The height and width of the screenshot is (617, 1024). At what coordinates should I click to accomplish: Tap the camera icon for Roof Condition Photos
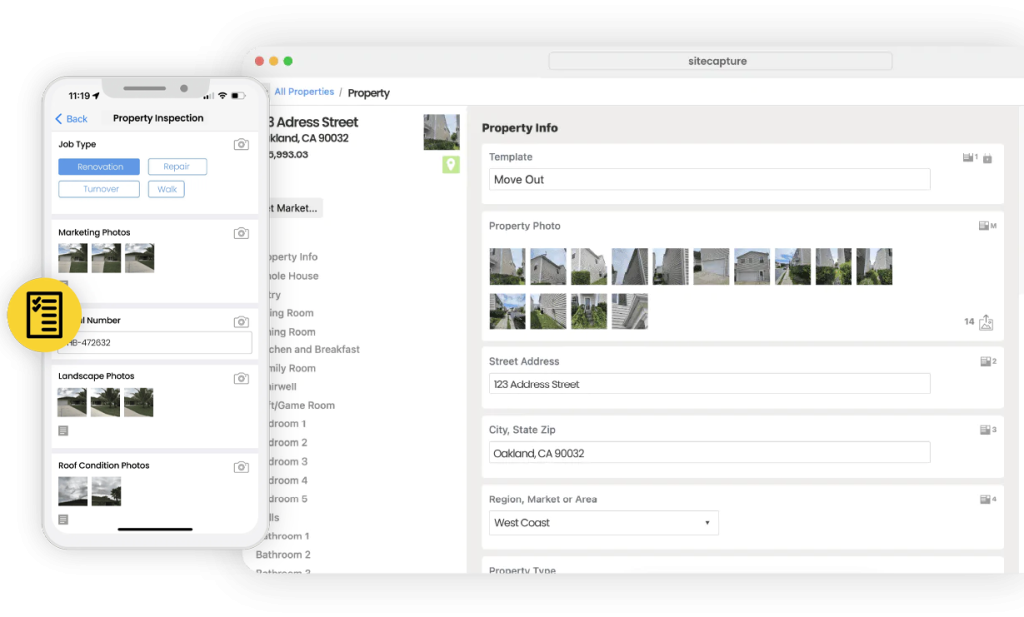pyautogui.click(x=241, y=467)
